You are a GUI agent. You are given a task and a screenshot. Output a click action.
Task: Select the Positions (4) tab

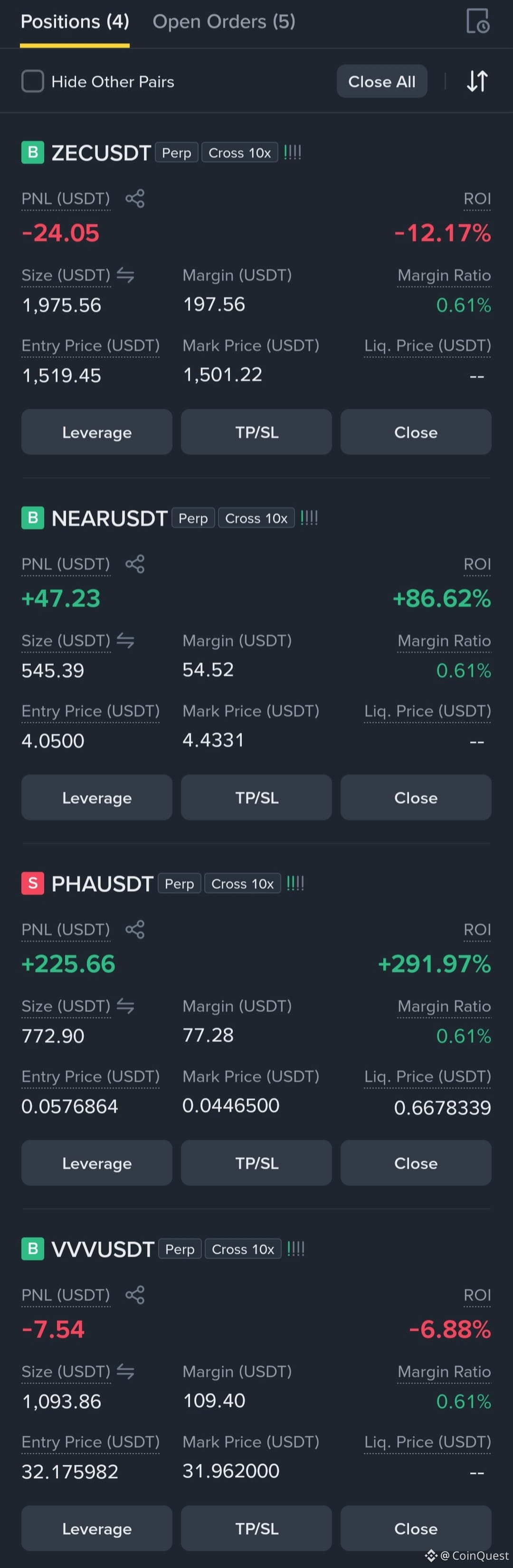(x=75, y=22)
